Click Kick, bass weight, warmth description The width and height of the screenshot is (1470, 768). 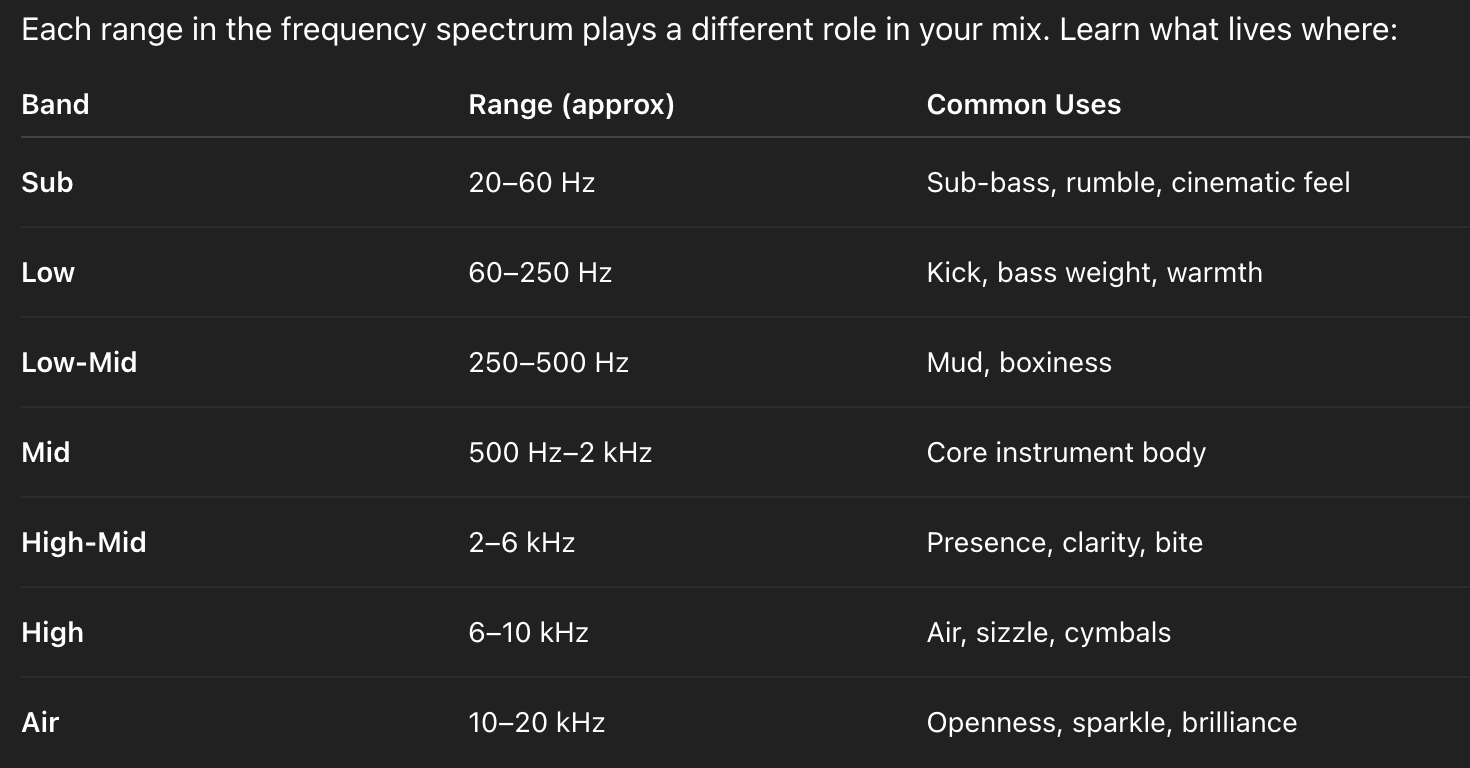tap(1094, 273)
